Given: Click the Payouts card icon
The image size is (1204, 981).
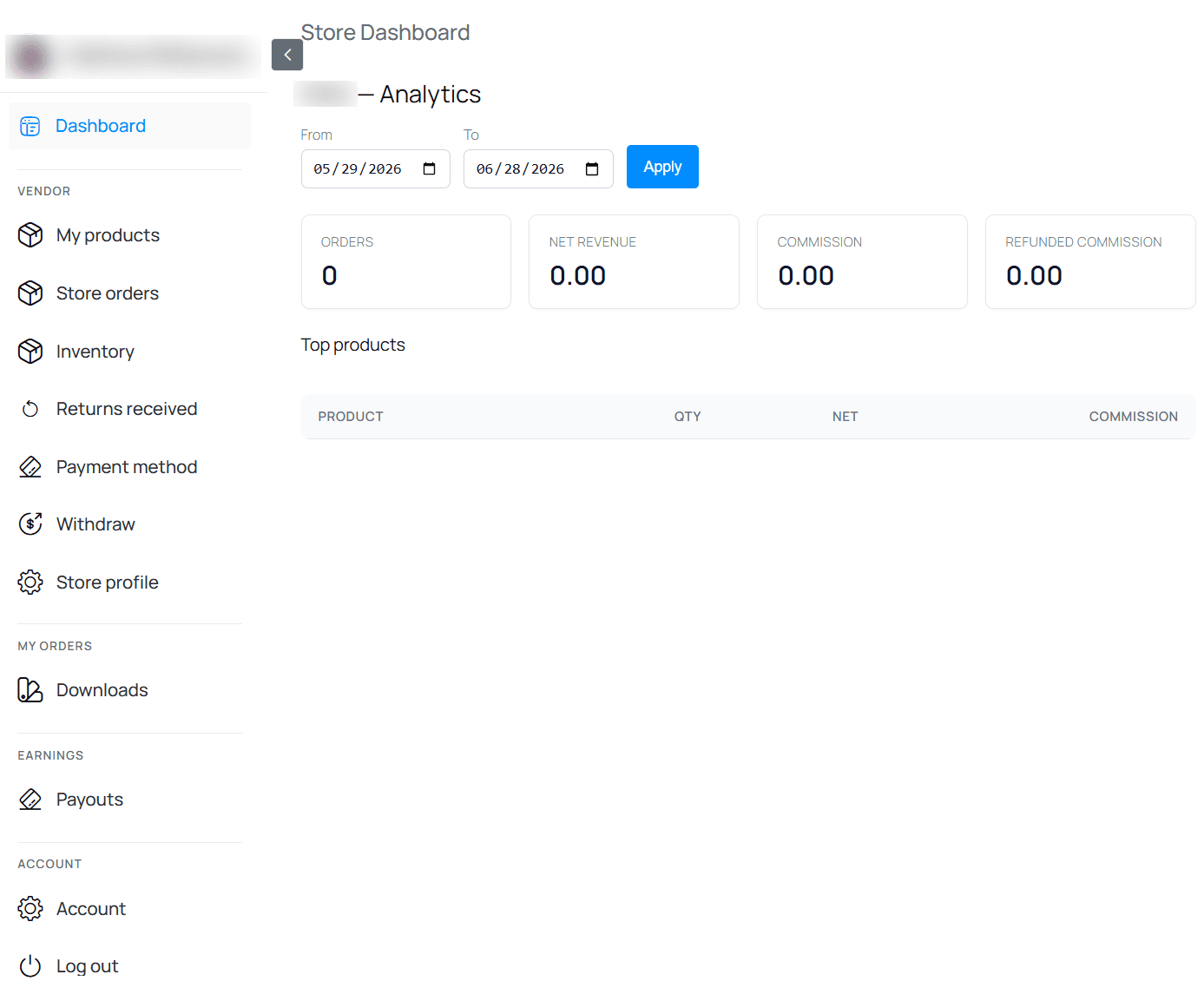Looking at the screenshot, I should click(x=30, y=800).
